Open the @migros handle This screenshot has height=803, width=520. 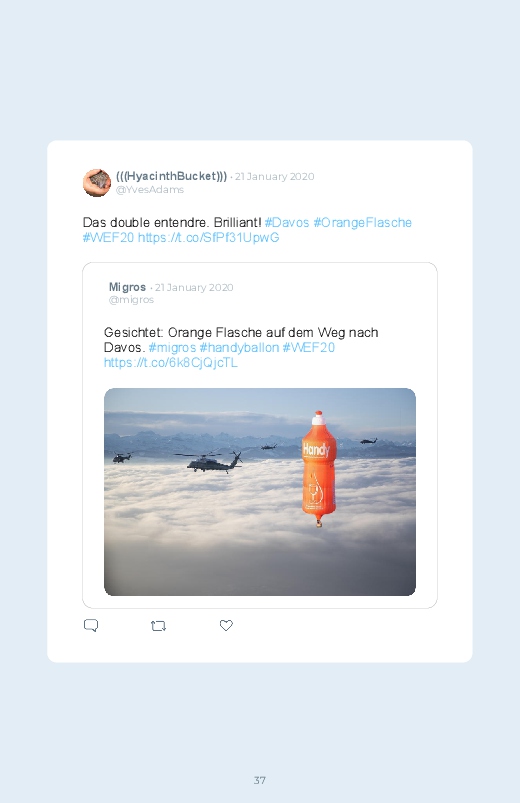(131, 300)
